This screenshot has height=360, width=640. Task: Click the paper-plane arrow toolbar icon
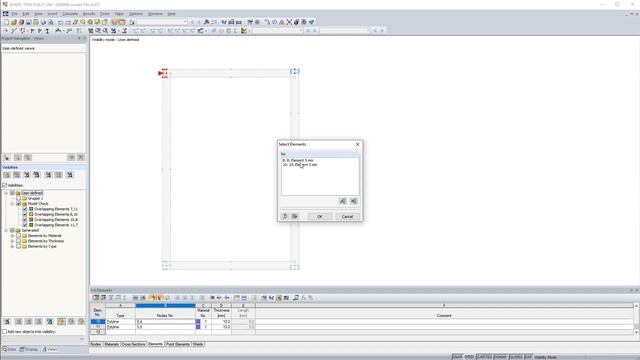click(311, 22)
